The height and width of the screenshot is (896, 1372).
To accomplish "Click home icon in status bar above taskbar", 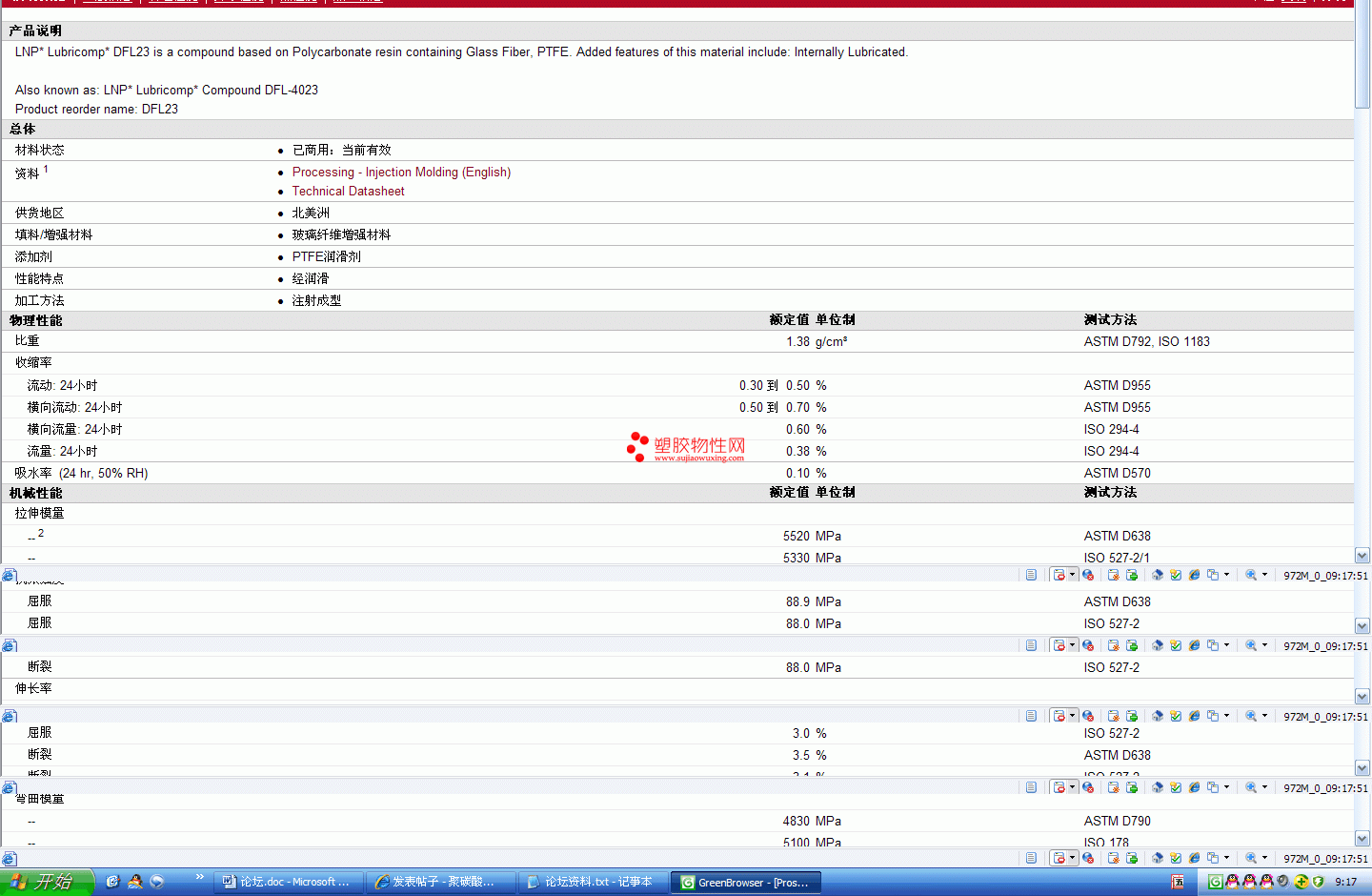I will pyautogui.click(x=1158, y=858).
